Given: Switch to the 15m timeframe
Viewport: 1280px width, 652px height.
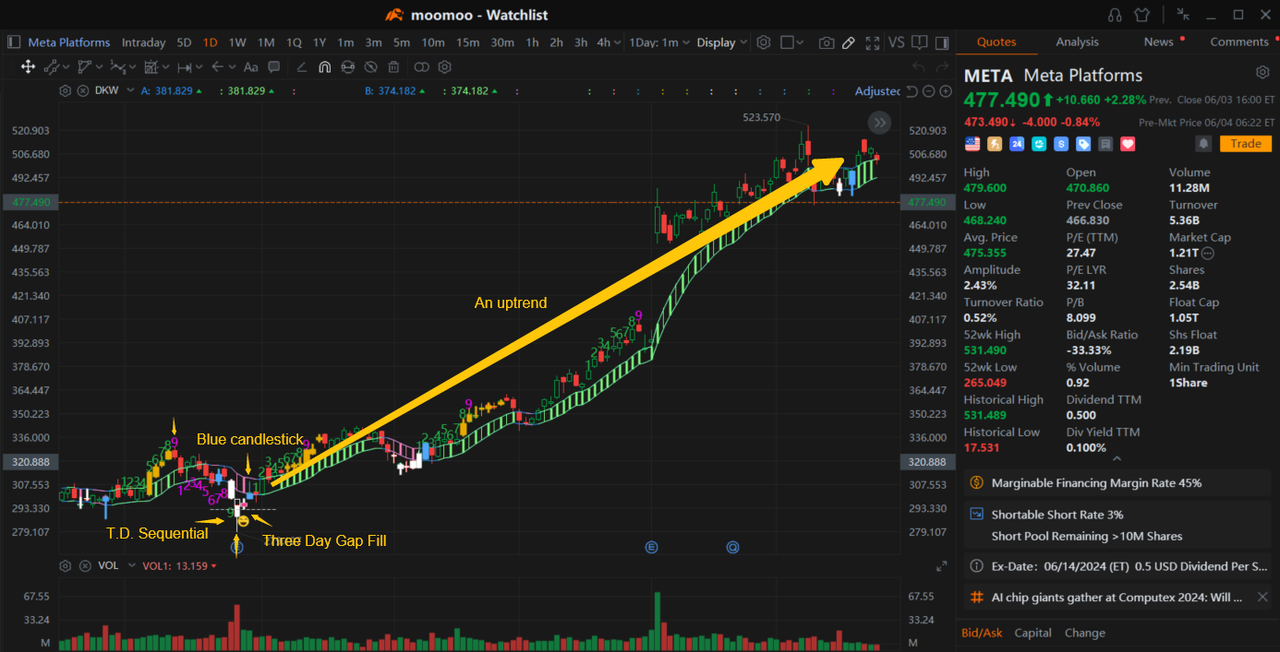Looking at the screenshot, I should pyautogui.click(x=467, y=42).
